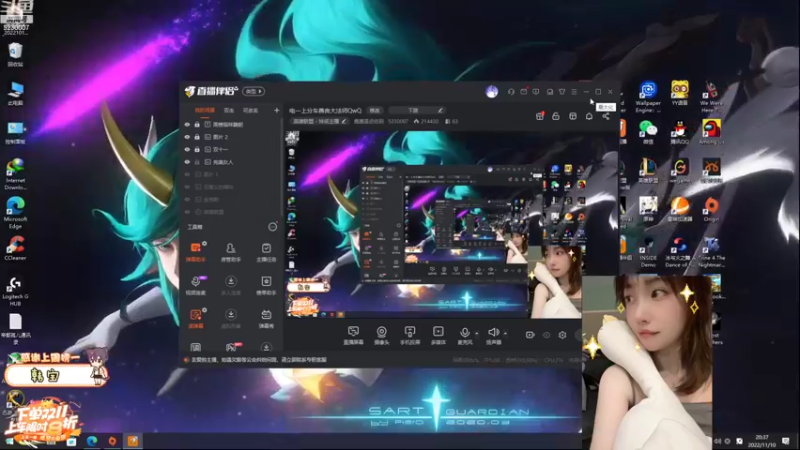Add a camera source
The width and height of the screenshot is (800, 450).
(381, 335)
